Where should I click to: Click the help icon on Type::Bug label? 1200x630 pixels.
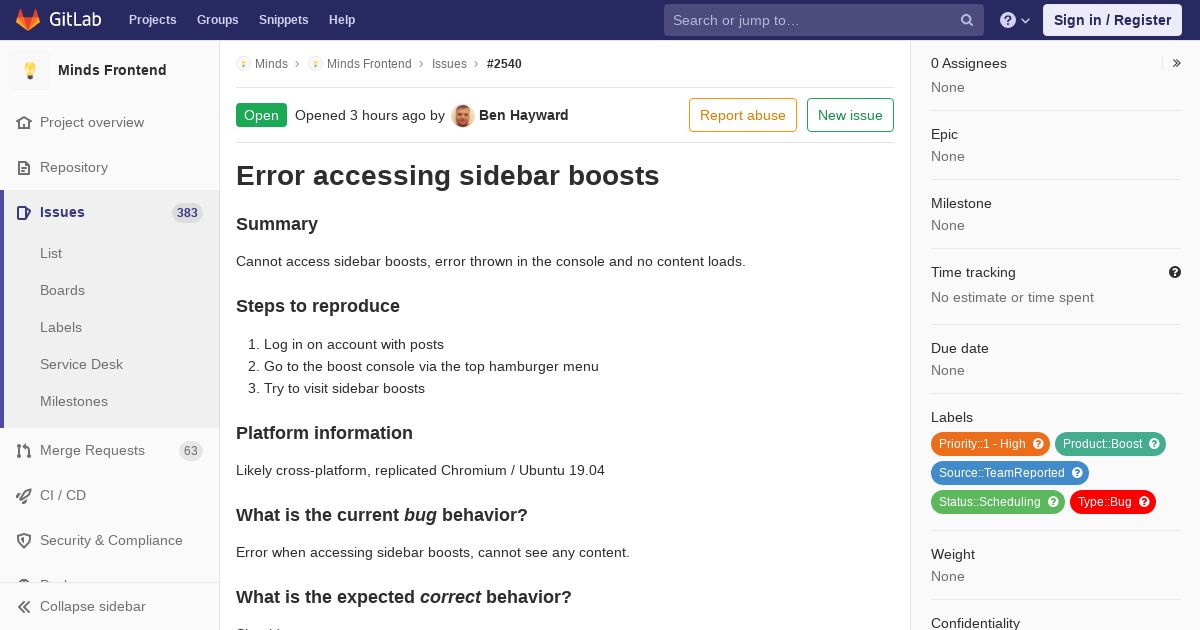coord(1144,502)
